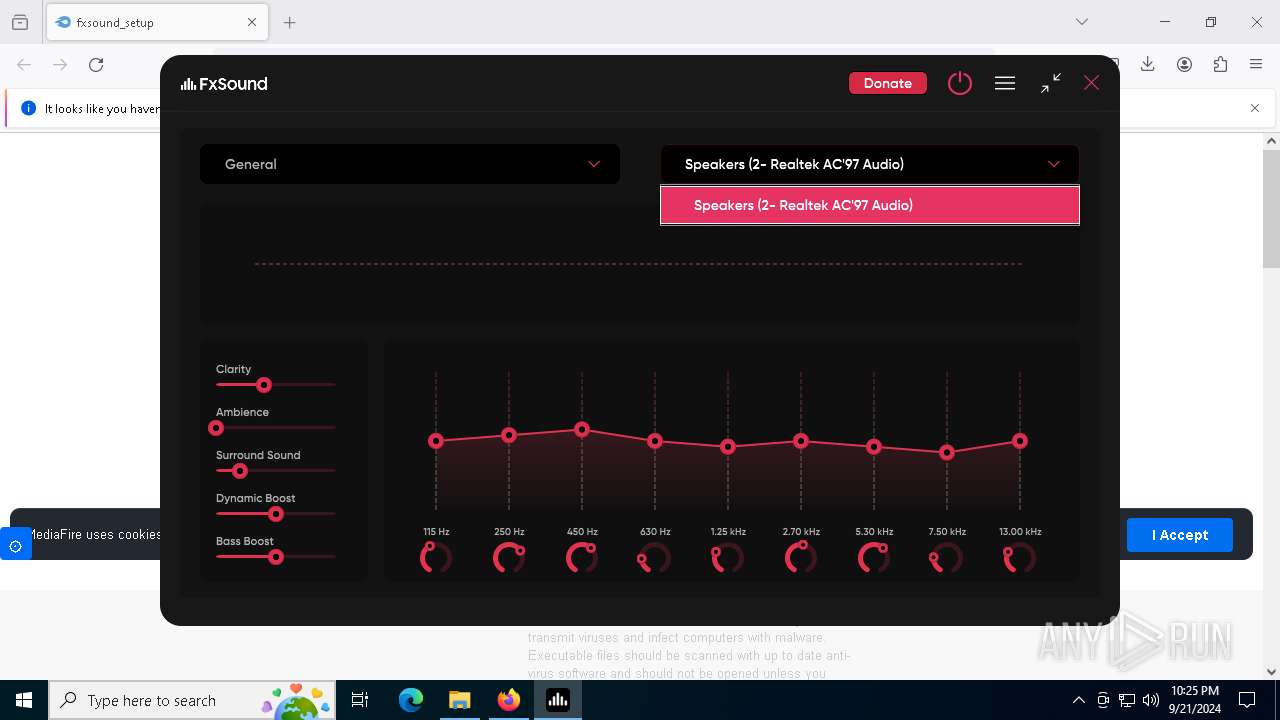Click the 5.30 kHz band gain point

coord(874,447)
